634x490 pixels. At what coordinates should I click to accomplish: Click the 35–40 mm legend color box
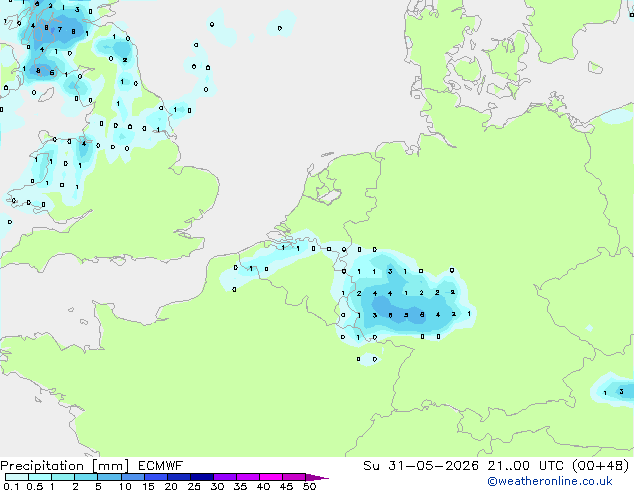pos(247,477)
